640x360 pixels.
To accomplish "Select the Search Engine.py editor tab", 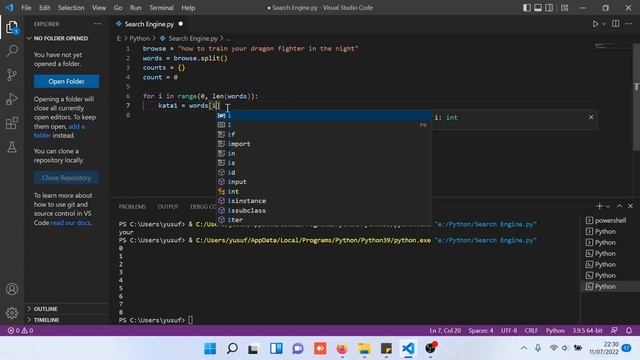I will (149, 24).
